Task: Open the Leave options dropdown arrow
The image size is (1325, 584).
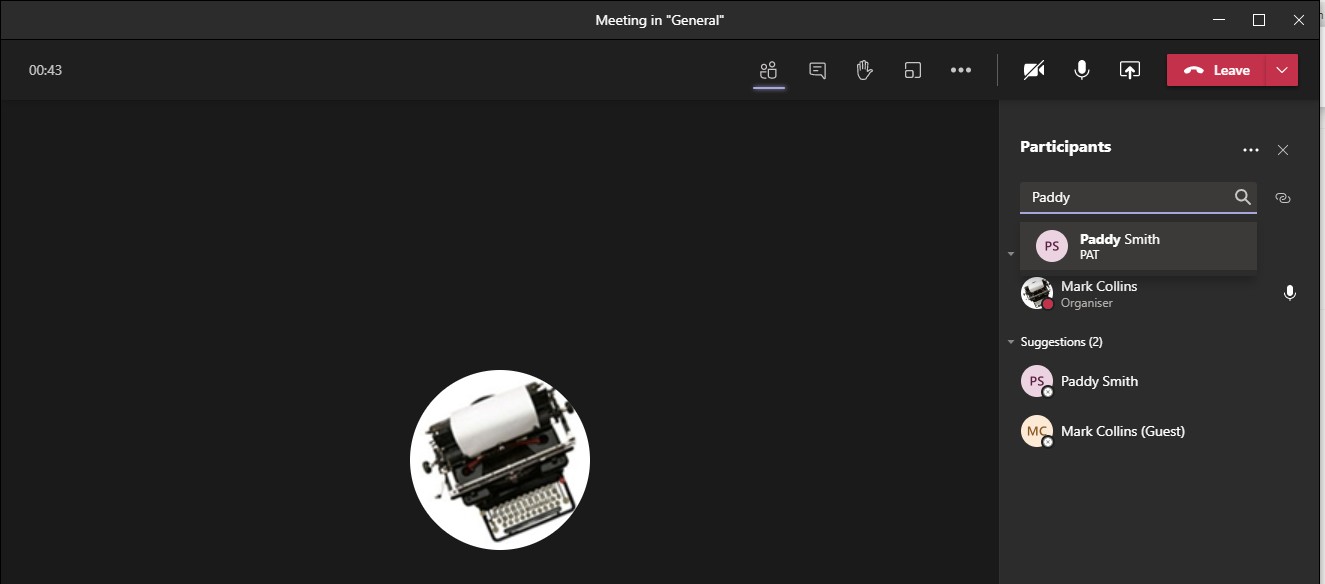Action: (x=1283, y=70)
